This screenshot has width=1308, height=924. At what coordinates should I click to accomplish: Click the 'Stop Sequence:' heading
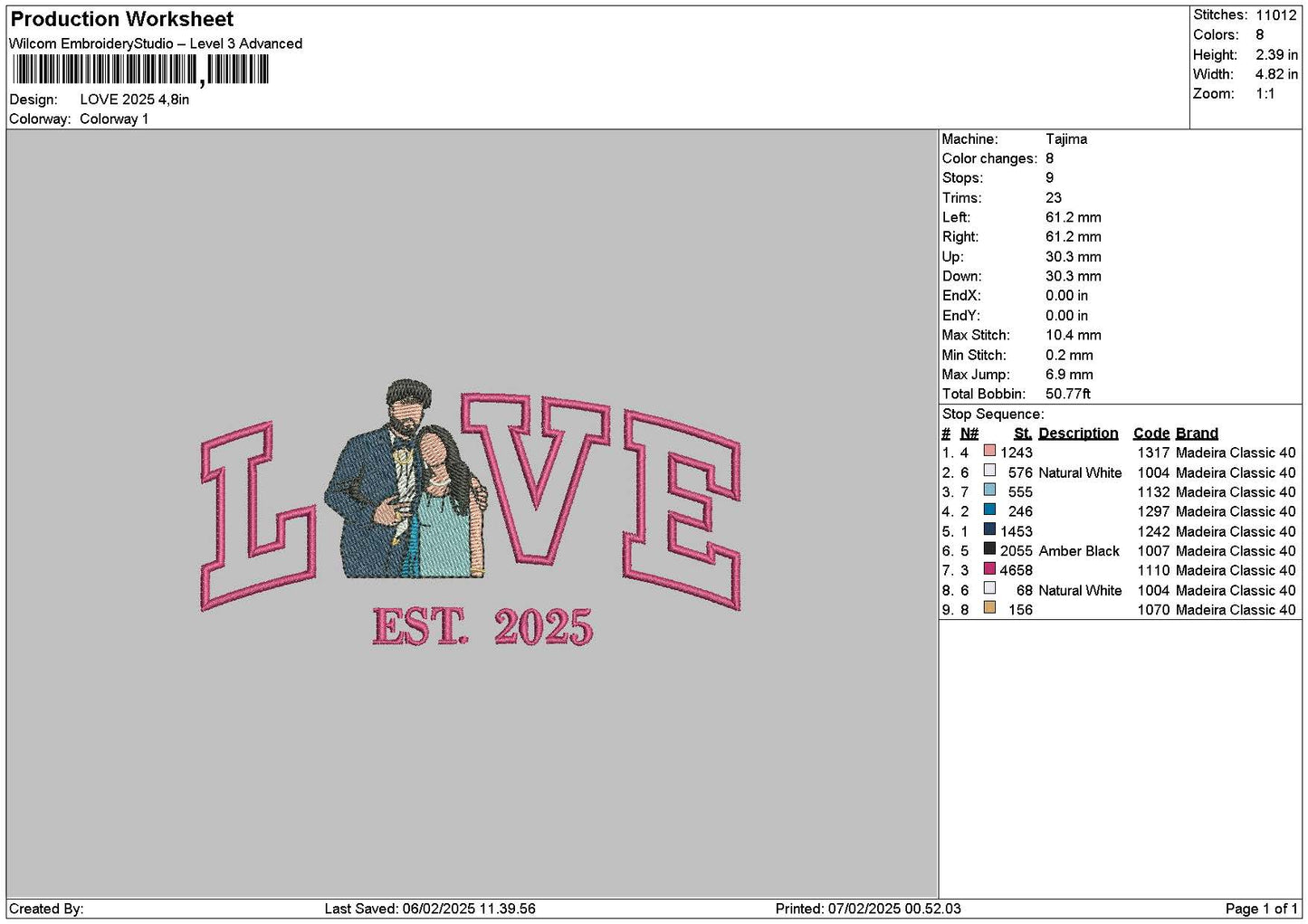click(x=993, y=414)
